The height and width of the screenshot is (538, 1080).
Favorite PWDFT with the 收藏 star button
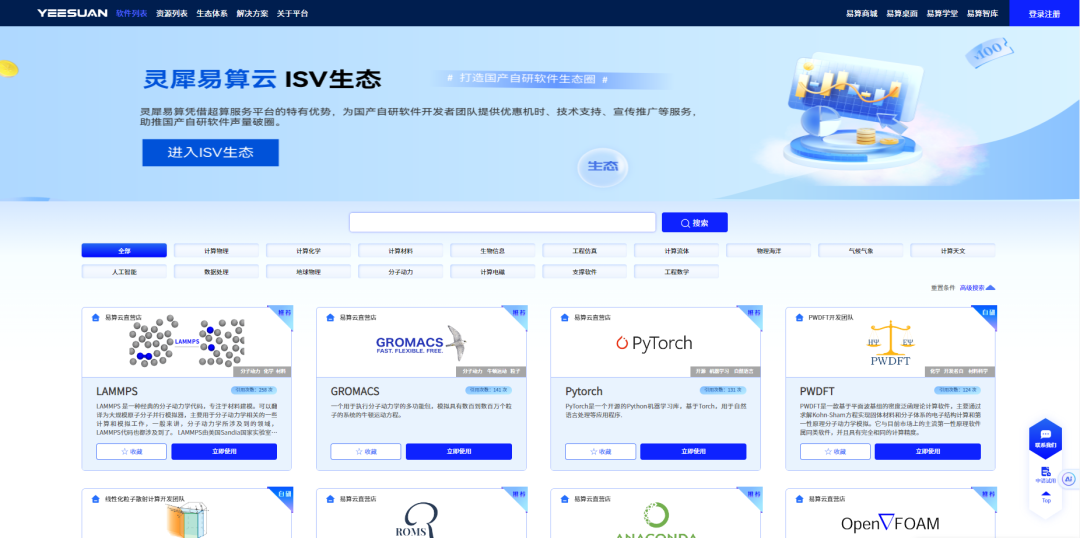(835, 451)
